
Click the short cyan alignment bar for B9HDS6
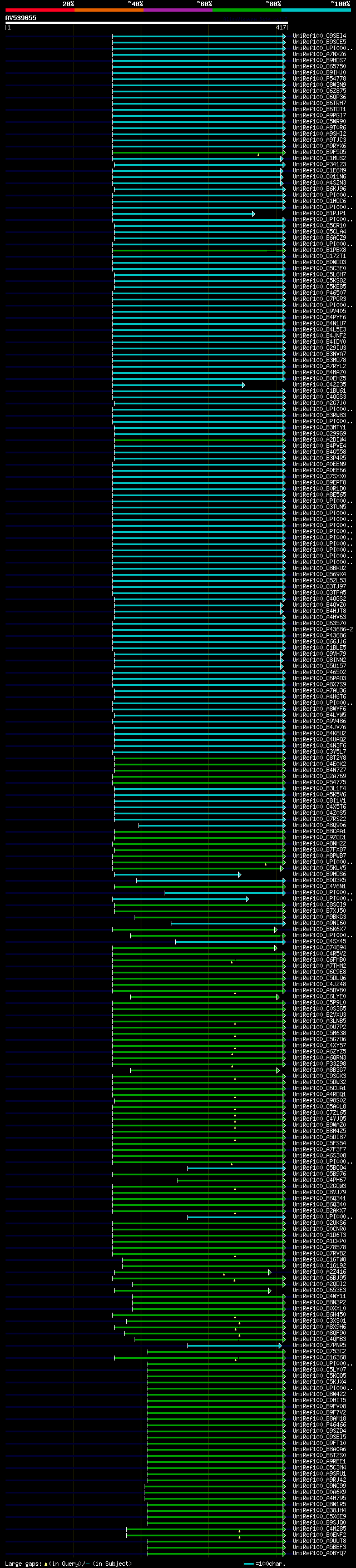[177, 875]
